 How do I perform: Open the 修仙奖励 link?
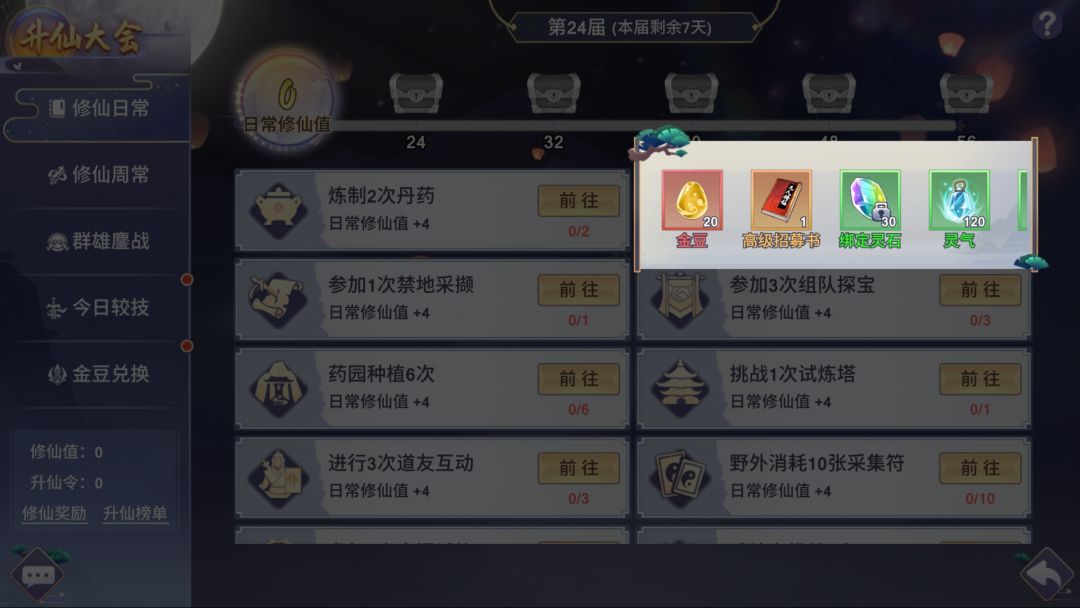(54, 514)
